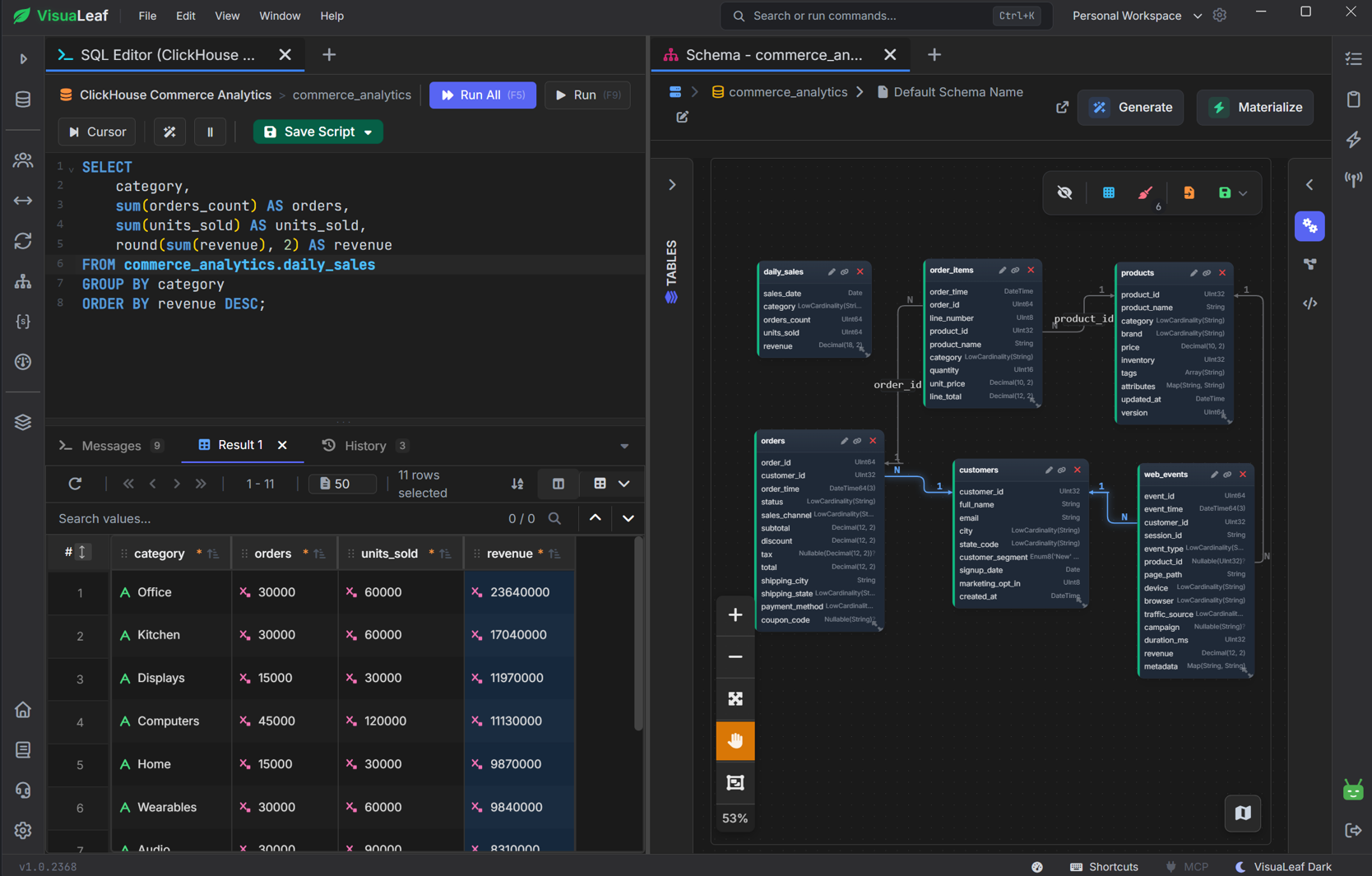Click the sort results icon

(517, 484)
